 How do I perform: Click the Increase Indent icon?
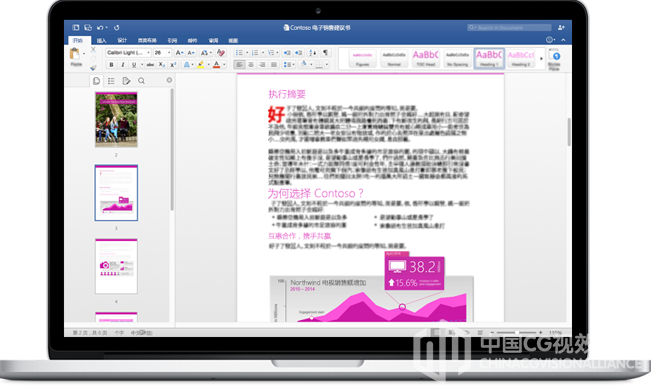coord(299,52)
